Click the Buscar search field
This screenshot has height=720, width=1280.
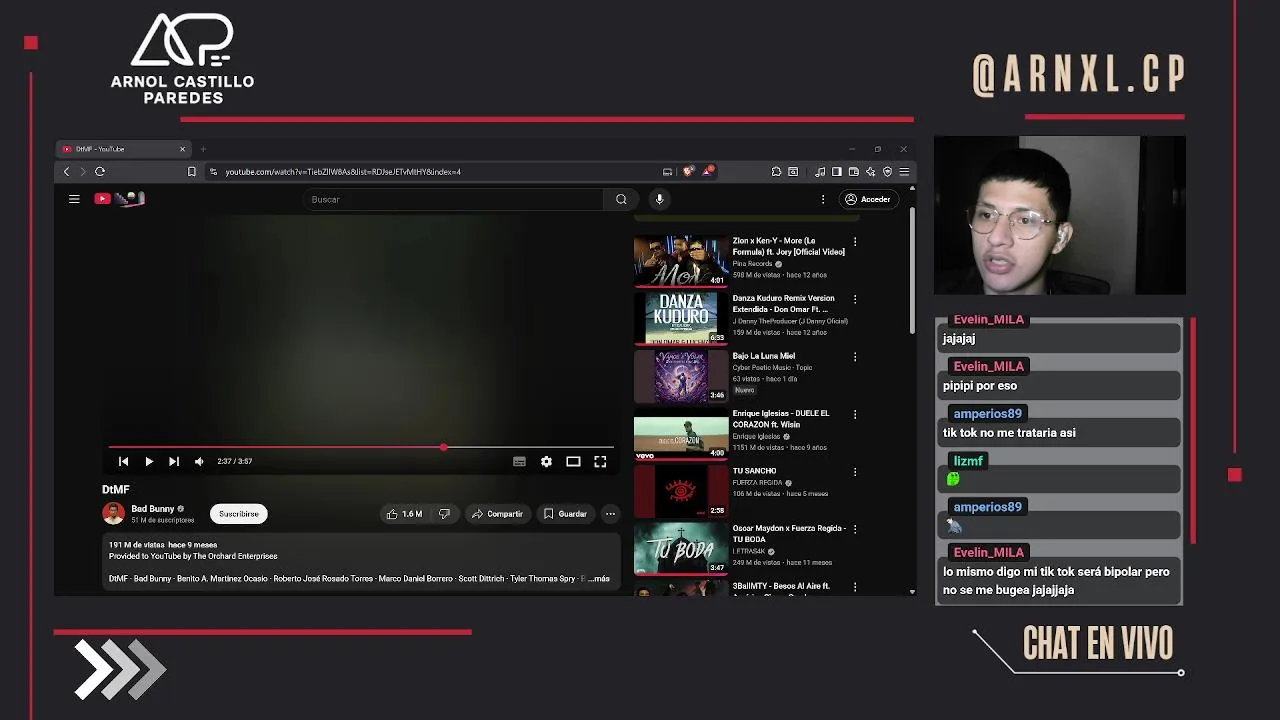tap(454, 199)
